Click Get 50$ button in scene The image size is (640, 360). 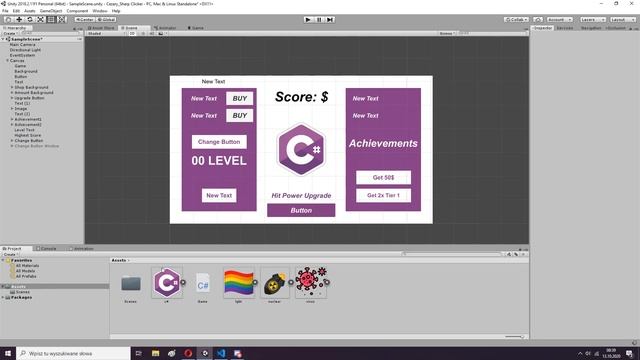point(383,178)
